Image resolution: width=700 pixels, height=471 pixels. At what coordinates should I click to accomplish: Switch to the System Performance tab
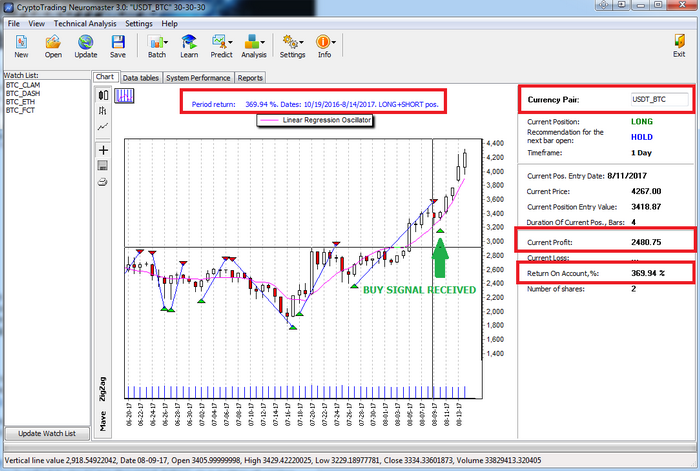tap(198, 78)
